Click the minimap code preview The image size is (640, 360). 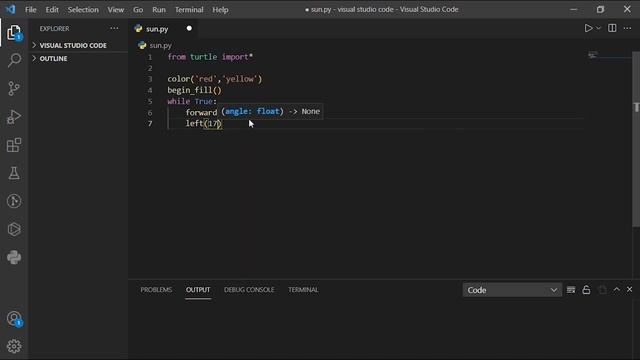(593, 55)
